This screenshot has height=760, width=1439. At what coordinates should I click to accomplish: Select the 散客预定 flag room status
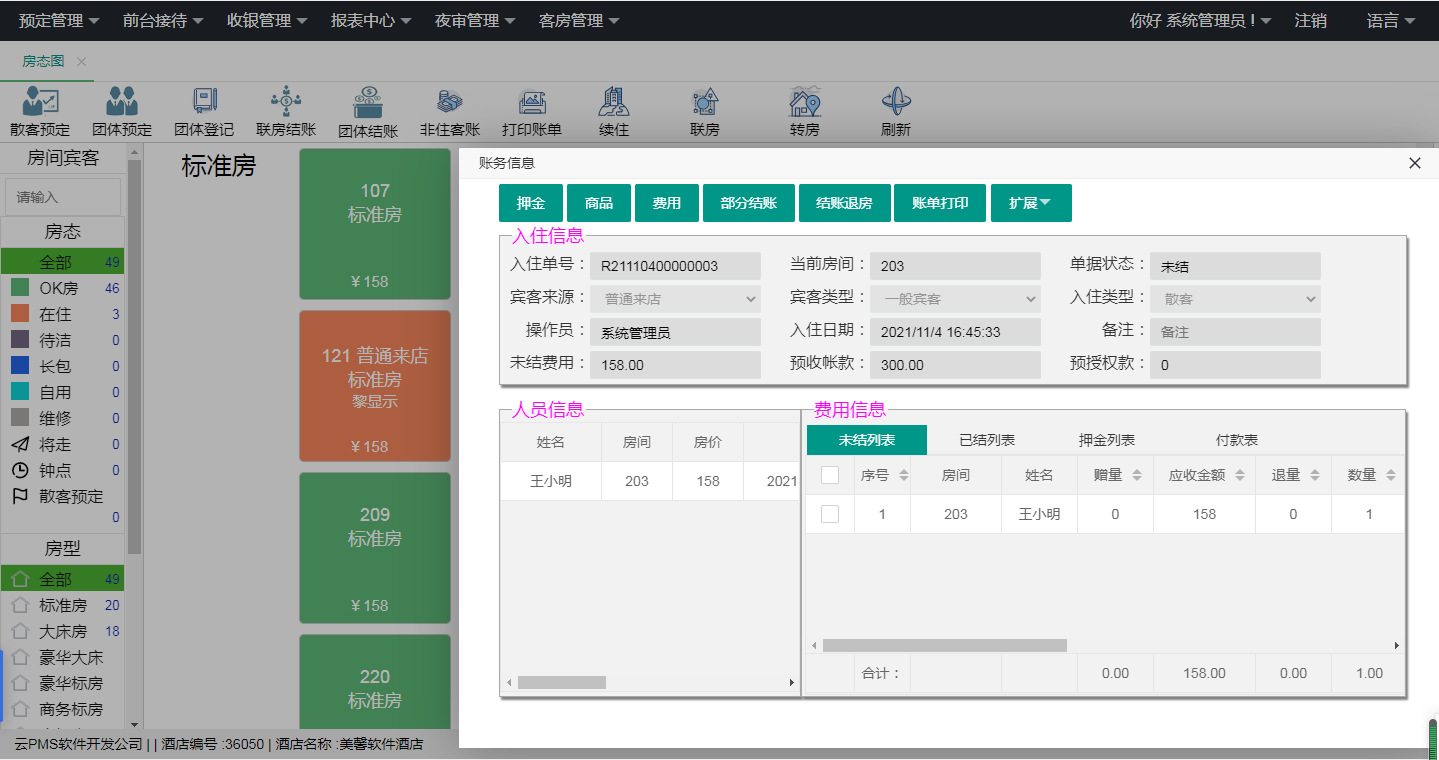click(20, 496)
